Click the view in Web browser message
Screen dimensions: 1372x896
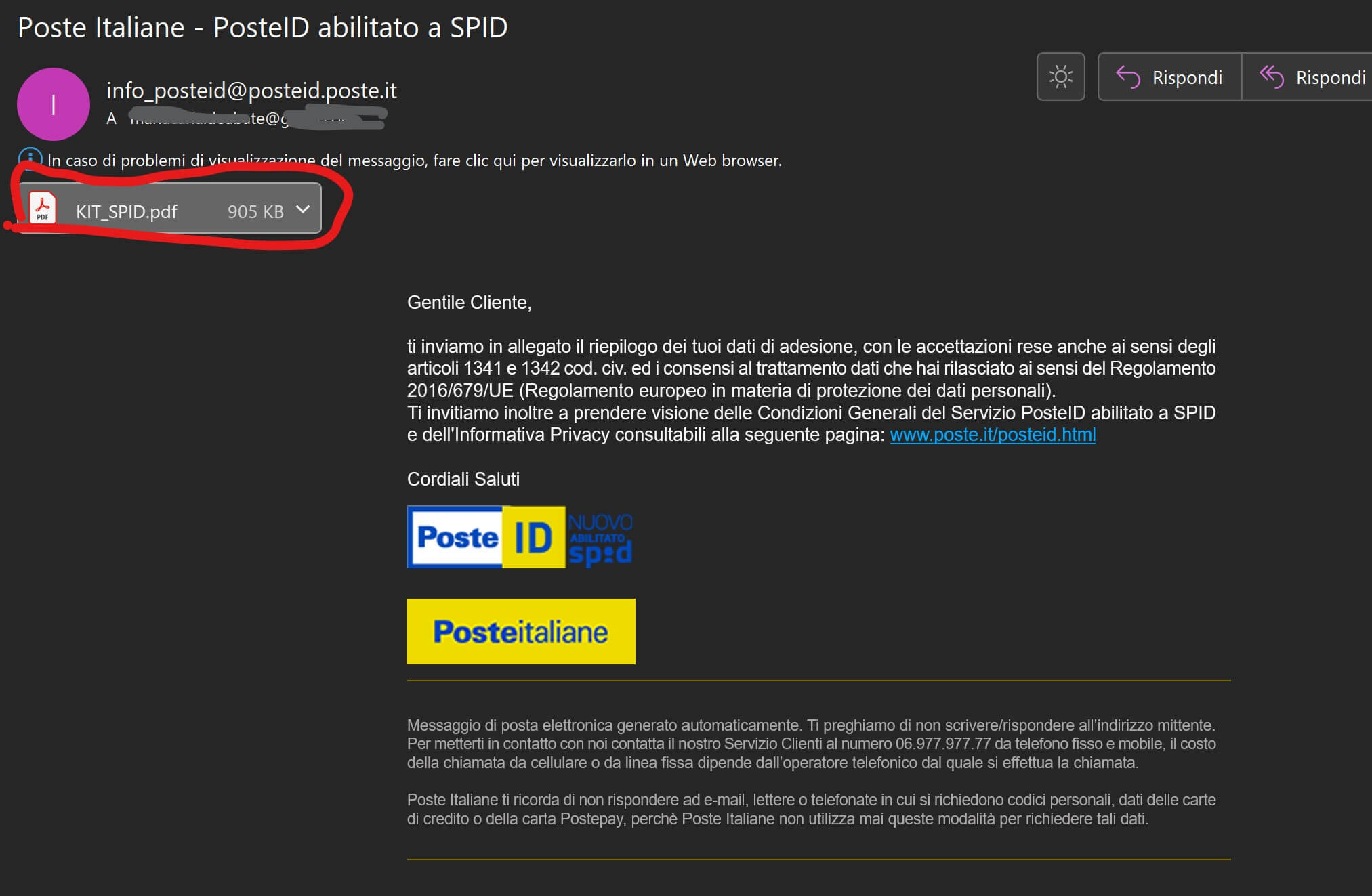414,161
